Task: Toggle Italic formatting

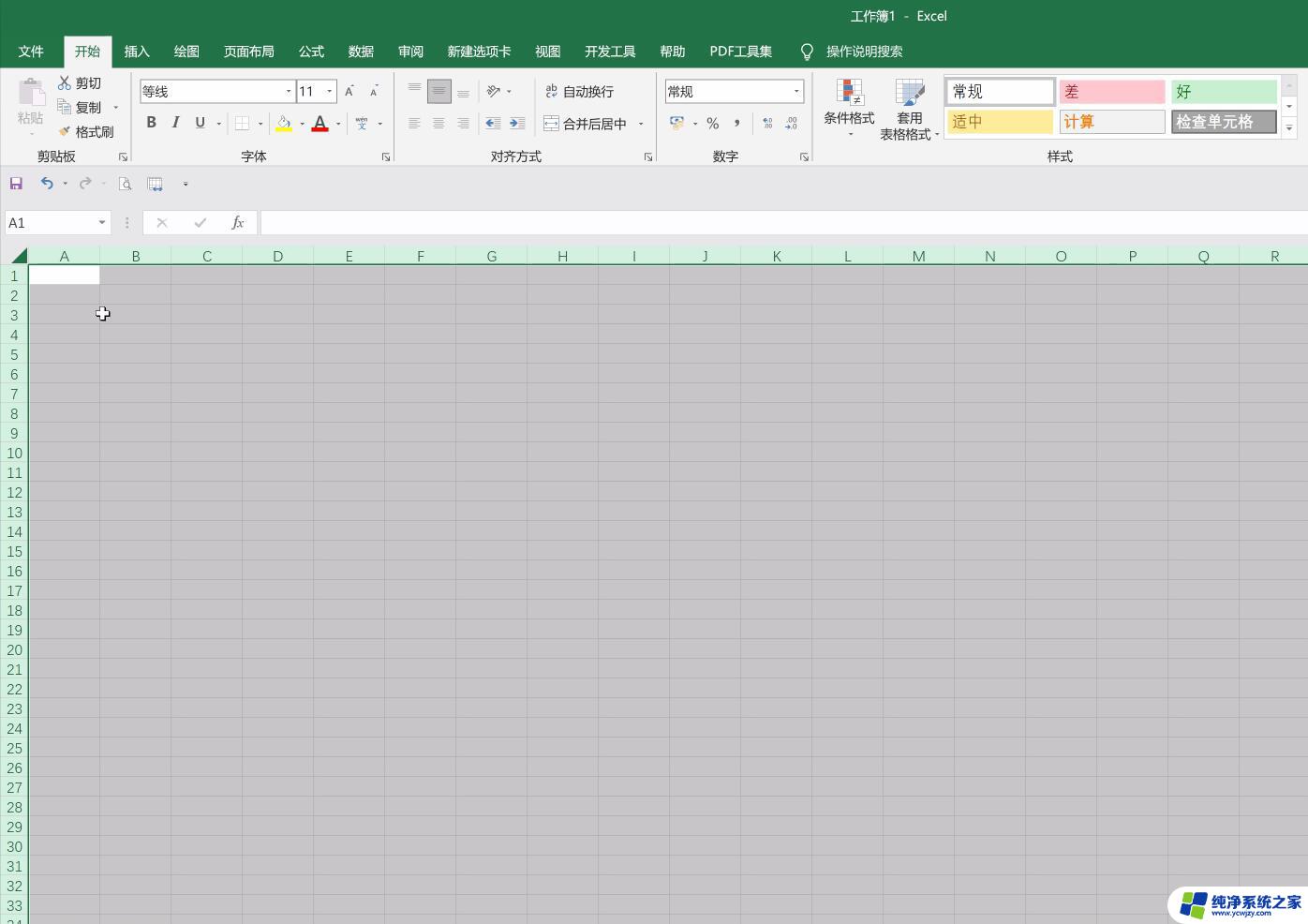Action: (x=175, y=123)
